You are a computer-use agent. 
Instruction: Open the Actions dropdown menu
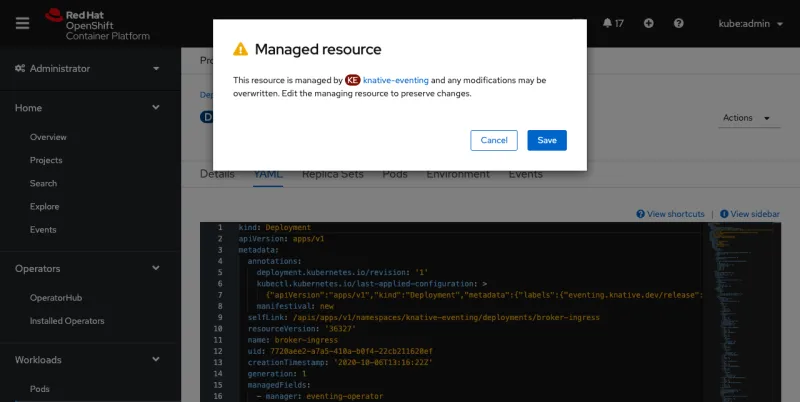tap(746, 118)
